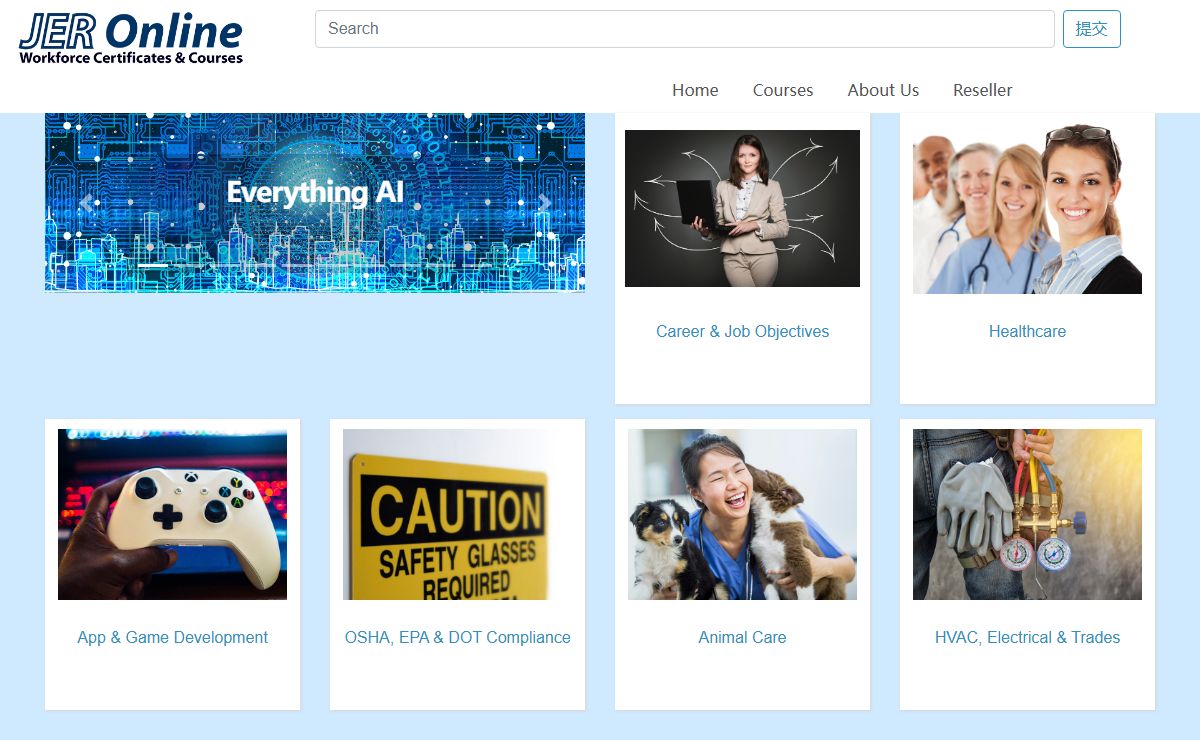1200x740 pixels.
Task: Open the About Us page
Action: [883, 90]
